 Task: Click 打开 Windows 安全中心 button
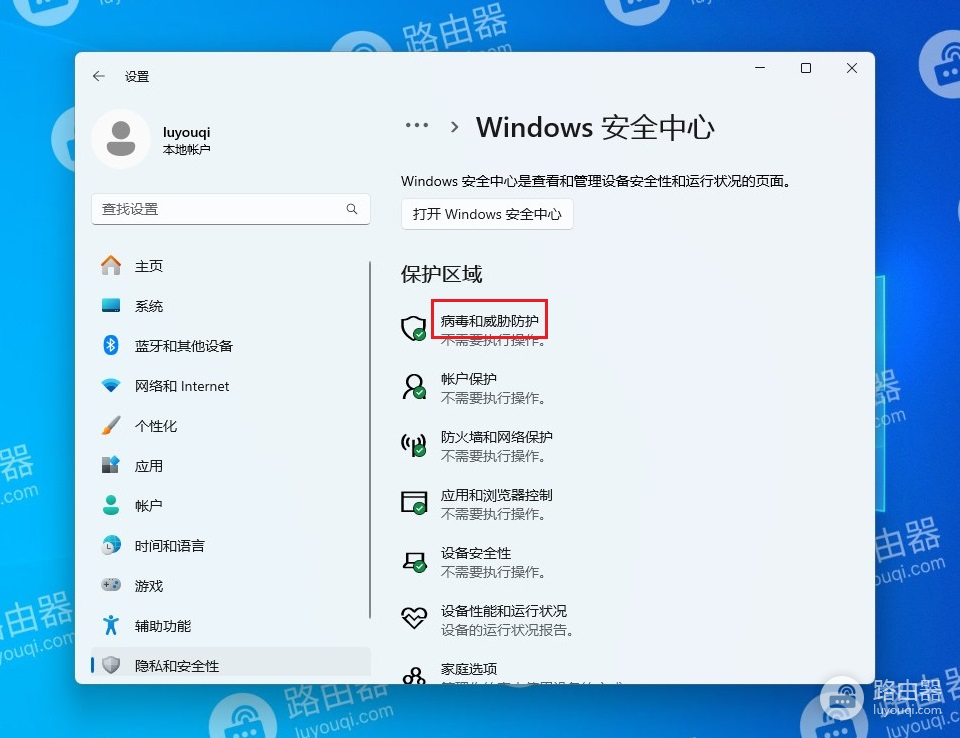[x=487, y=214]
